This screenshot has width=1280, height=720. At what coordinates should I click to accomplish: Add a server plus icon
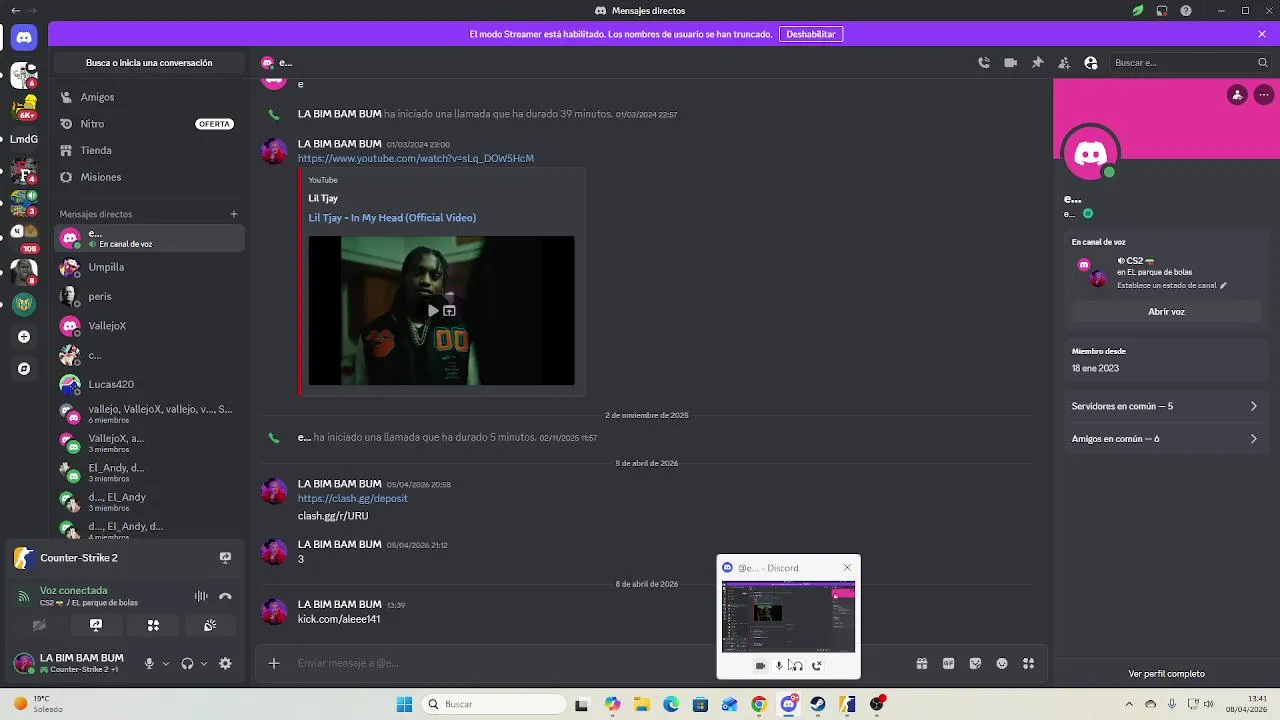(x=24, y=337)
